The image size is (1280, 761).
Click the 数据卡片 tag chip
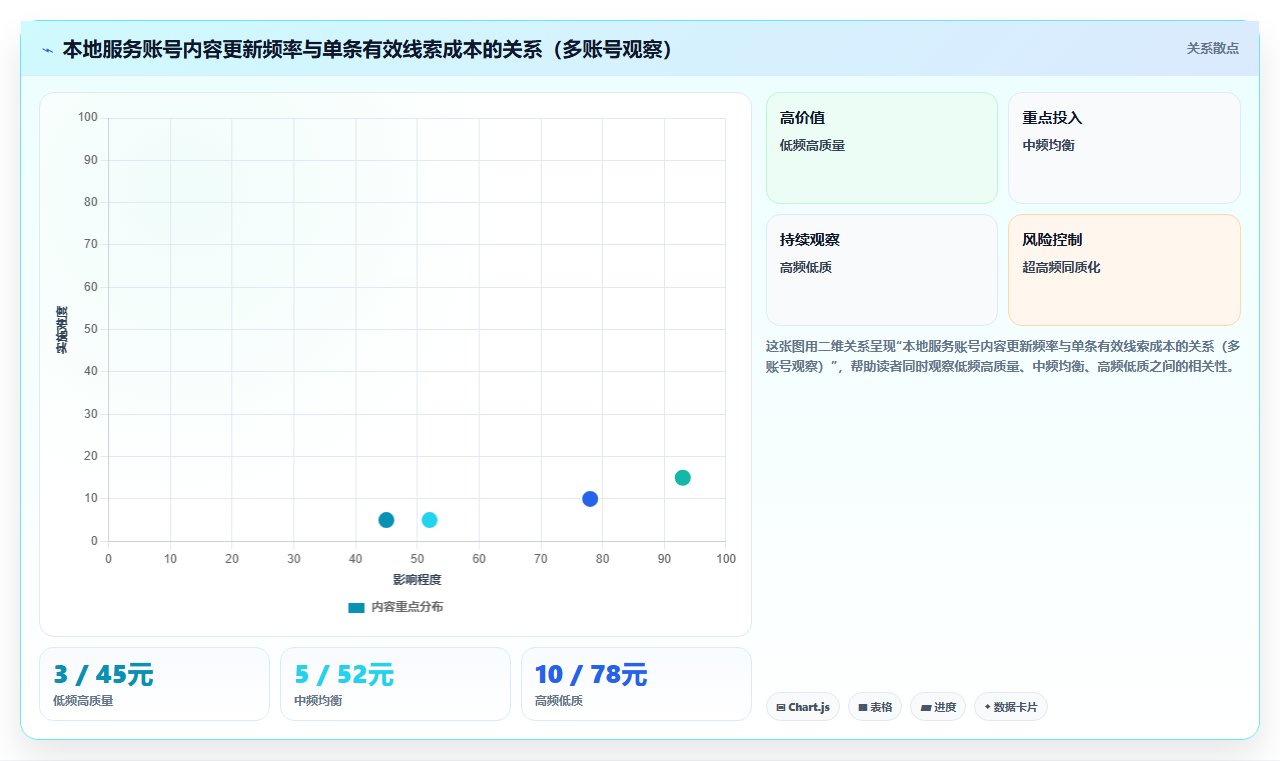click(x=1010, y=707)
